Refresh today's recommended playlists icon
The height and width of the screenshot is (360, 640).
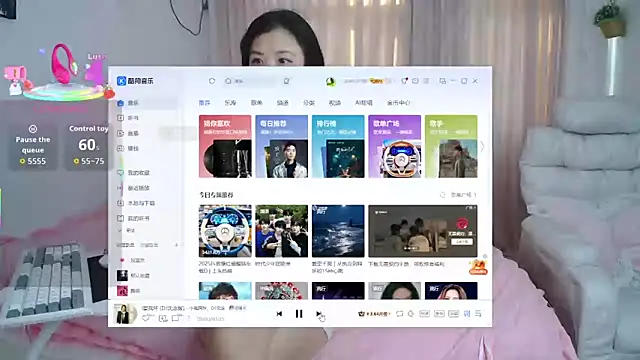point(442,195)
